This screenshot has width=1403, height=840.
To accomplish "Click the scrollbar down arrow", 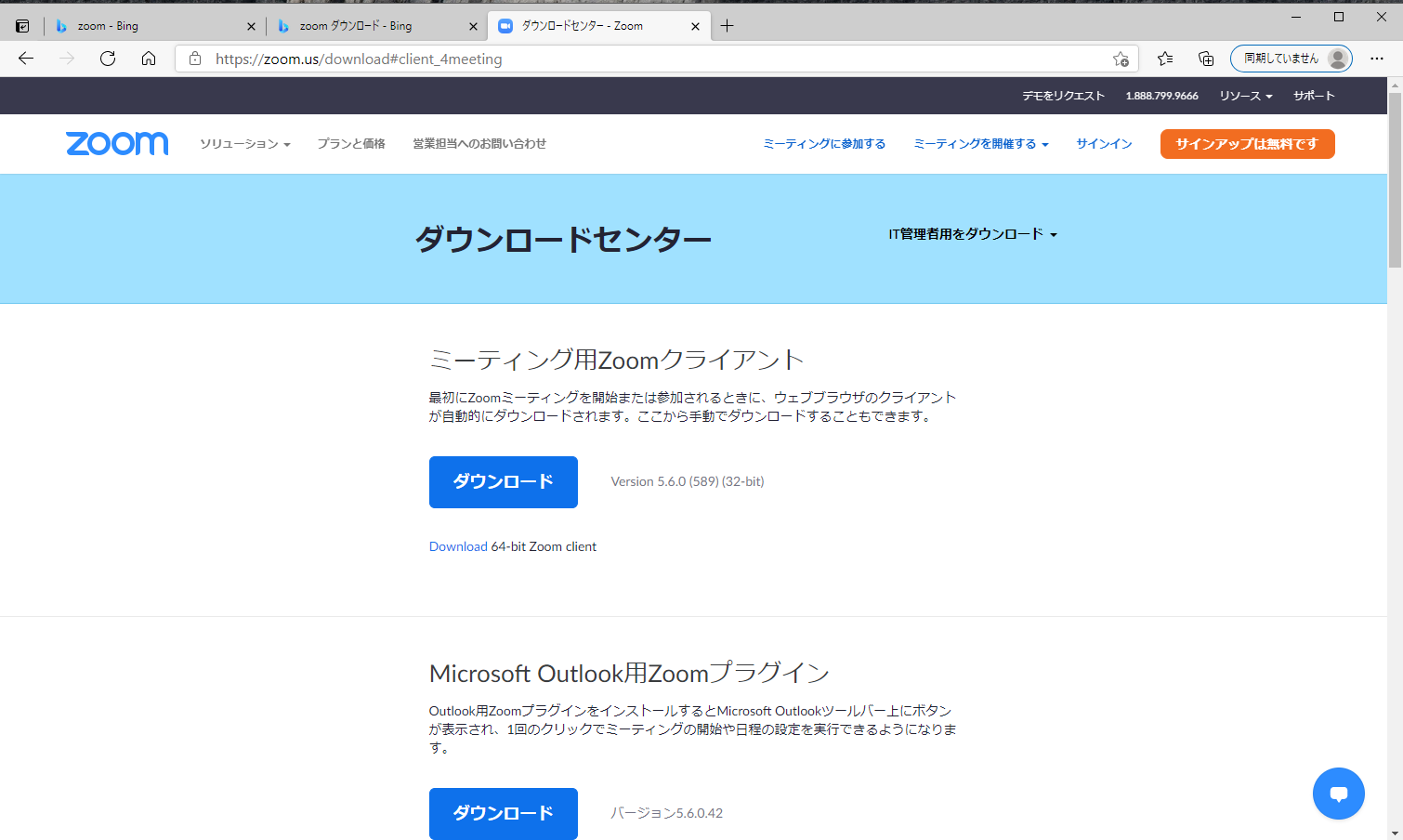I will coord(1395,833).
